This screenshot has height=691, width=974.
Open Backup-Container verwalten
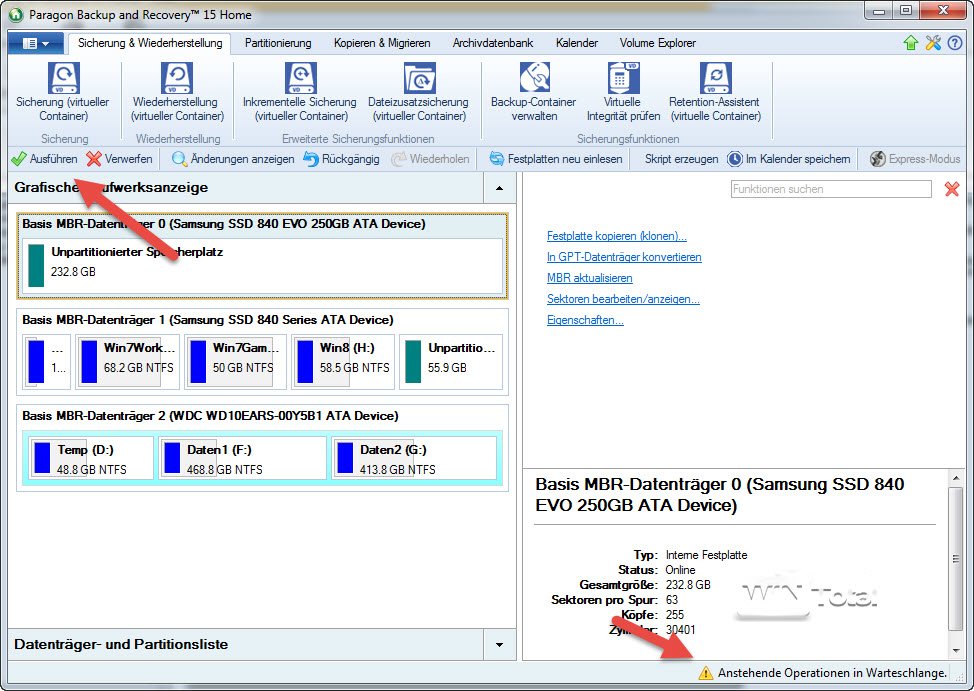[x=534, y=93]
